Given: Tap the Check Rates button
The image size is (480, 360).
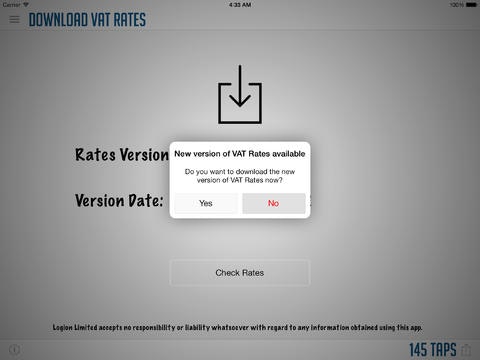Looking at the screenshot, I should point(240,273).
